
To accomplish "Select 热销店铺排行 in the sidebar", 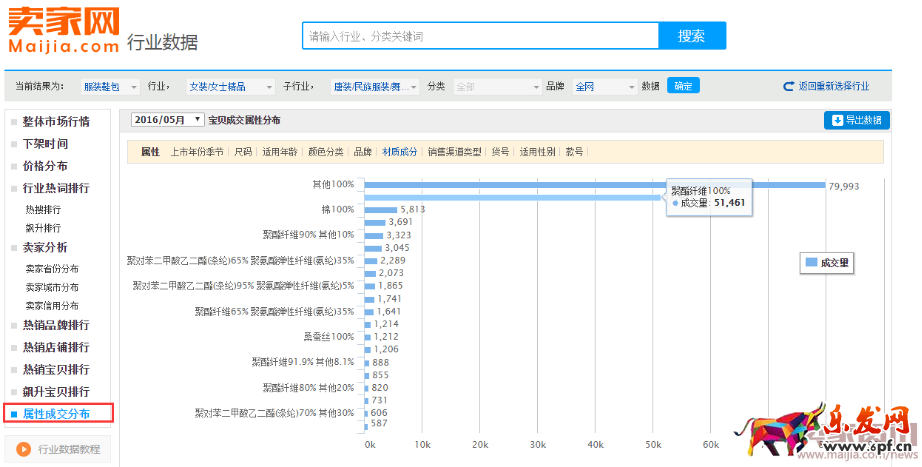I will point(56,348).
